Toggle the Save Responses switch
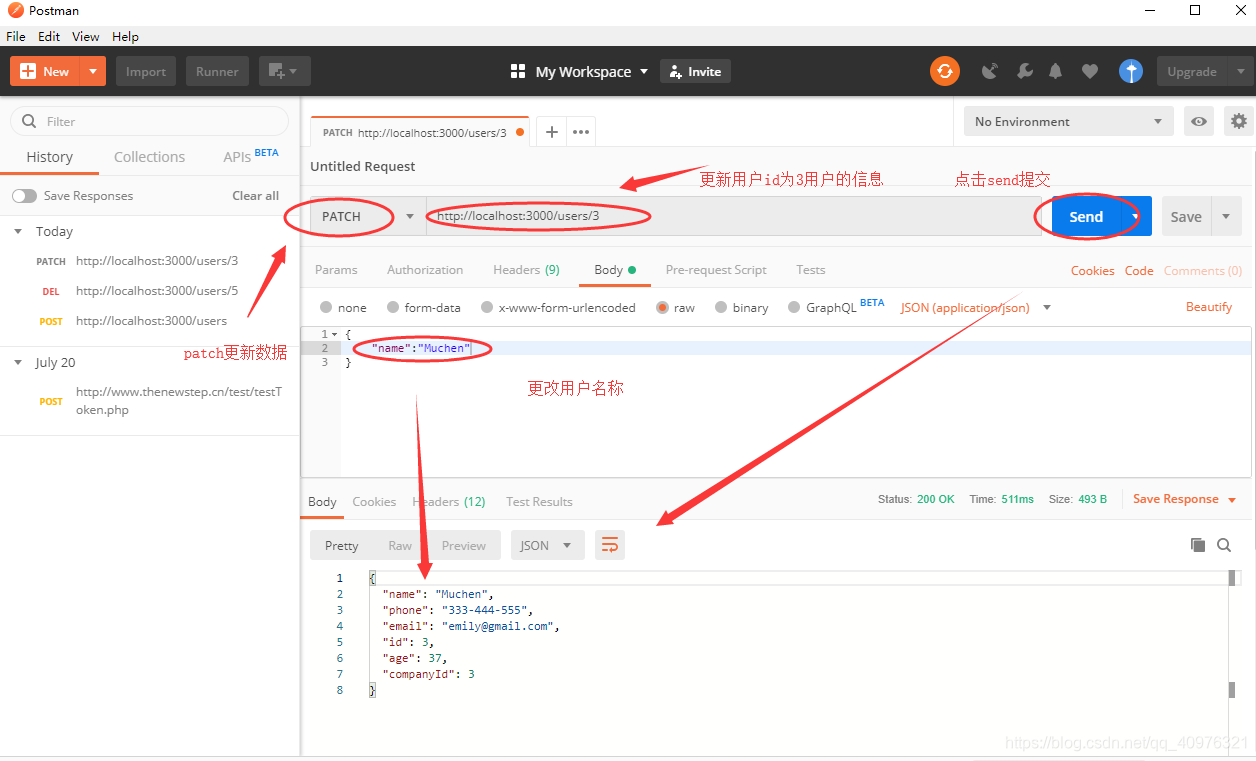 (x=24, y=196)
